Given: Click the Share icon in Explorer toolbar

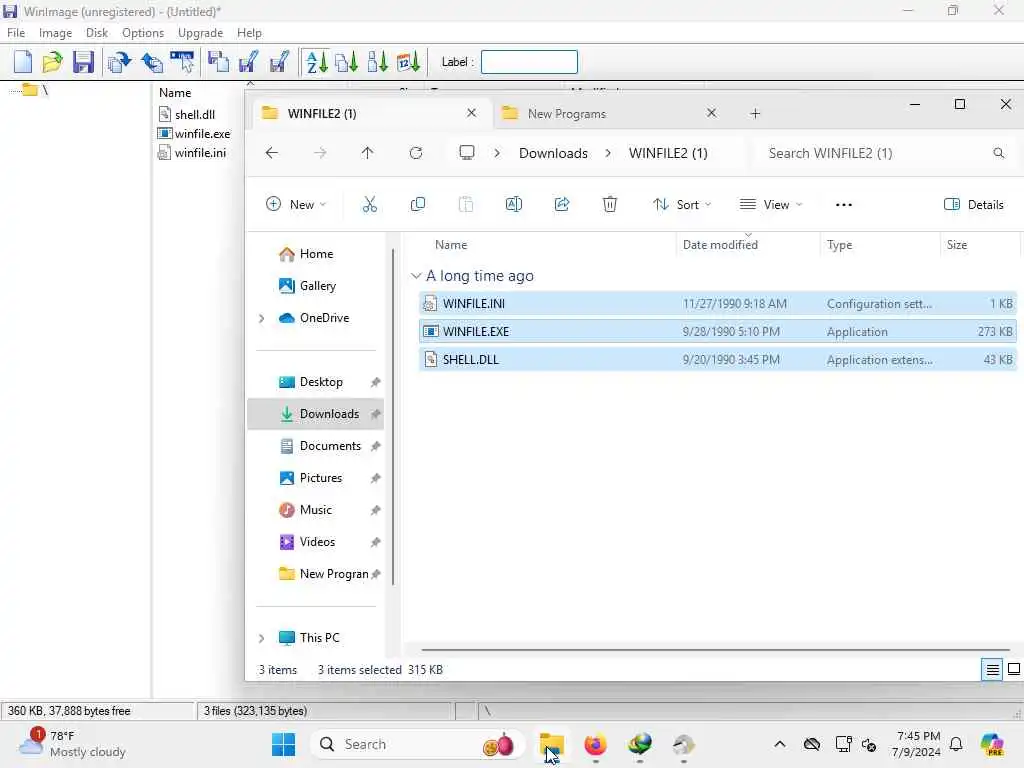Looking at the screenshot, I should 562,204.
